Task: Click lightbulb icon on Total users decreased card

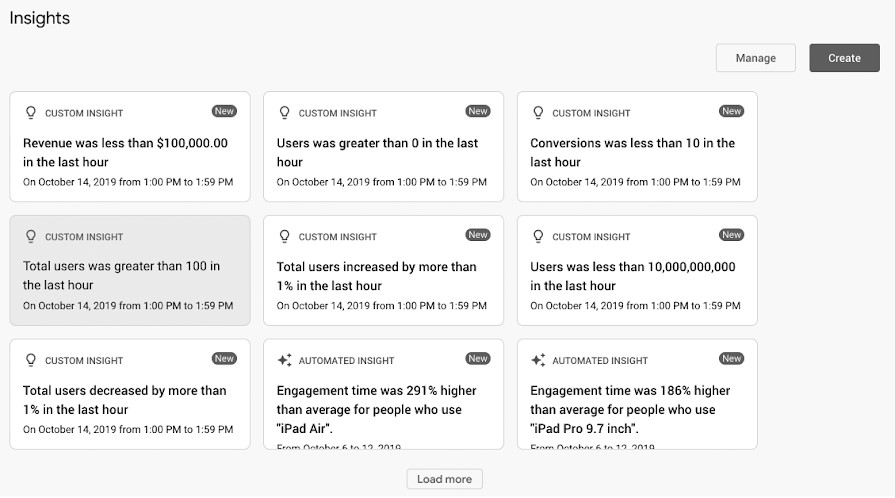Action: tap(31, 360)
